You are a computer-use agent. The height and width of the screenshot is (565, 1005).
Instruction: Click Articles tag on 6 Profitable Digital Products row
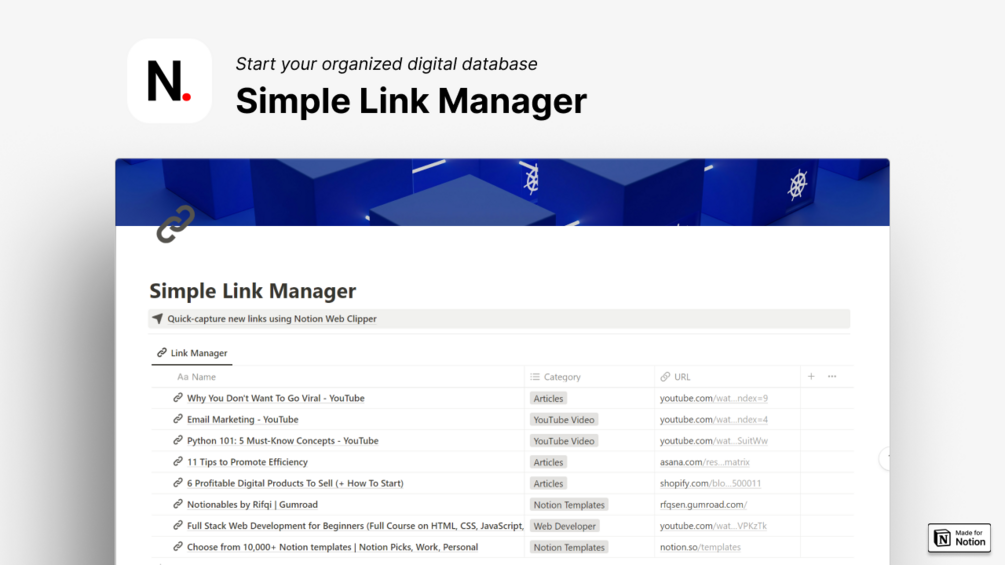548,484
